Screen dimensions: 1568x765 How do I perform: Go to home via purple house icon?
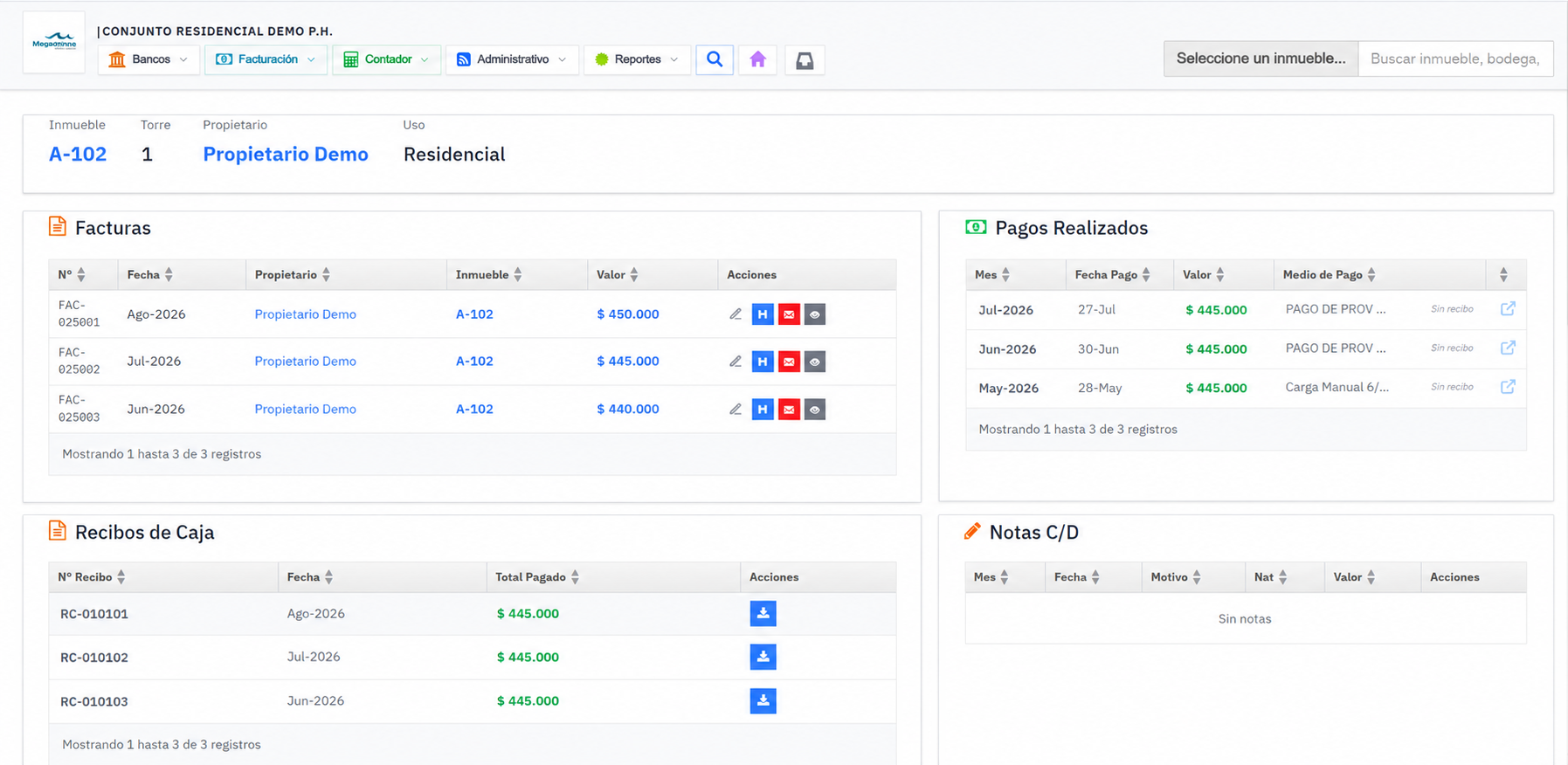(758, 59)
